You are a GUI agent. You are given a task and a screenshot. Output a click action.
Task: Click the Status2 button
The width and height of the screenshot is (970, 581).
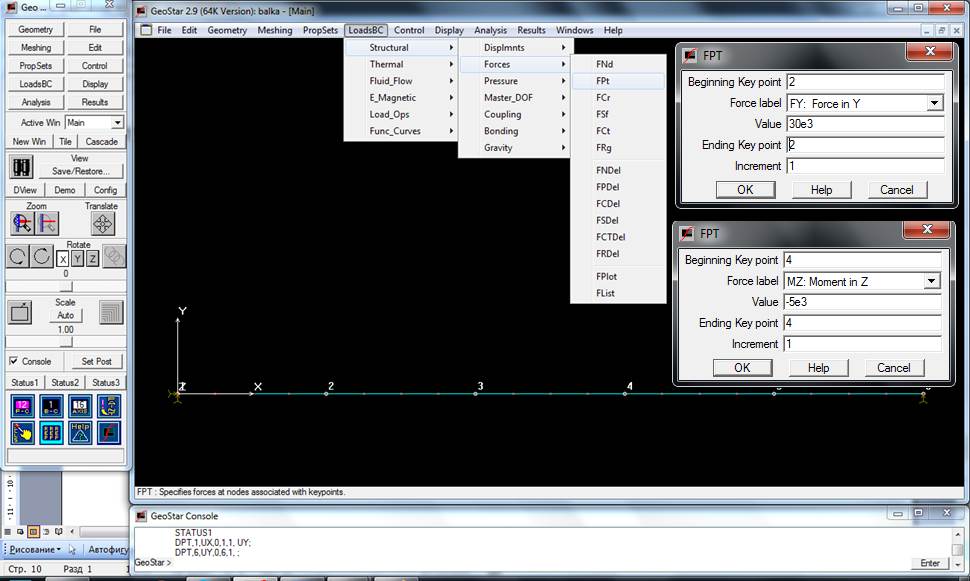click(x=65, y=382)
